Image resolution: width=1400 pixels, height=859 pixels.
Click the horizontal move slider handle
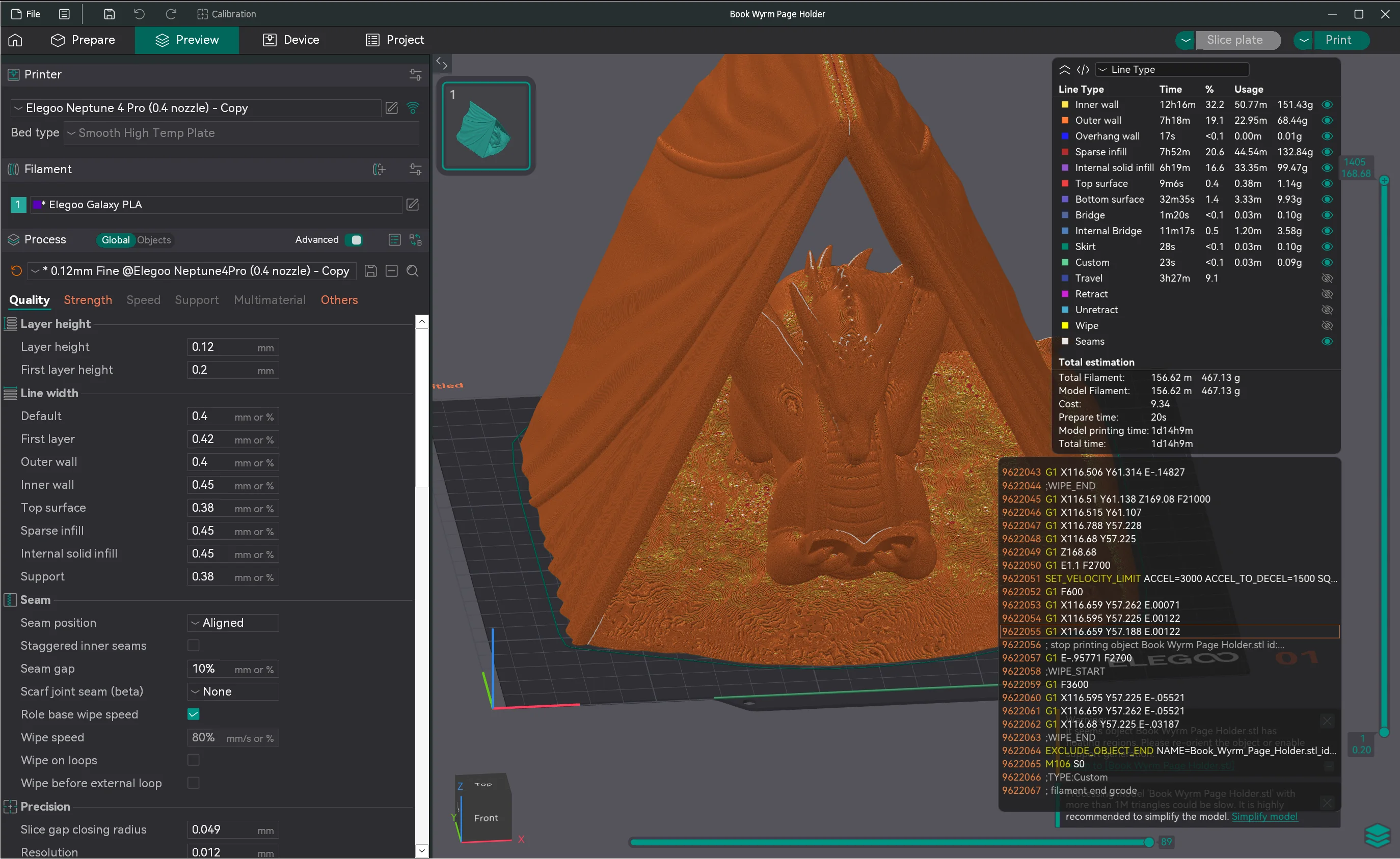1149,842
